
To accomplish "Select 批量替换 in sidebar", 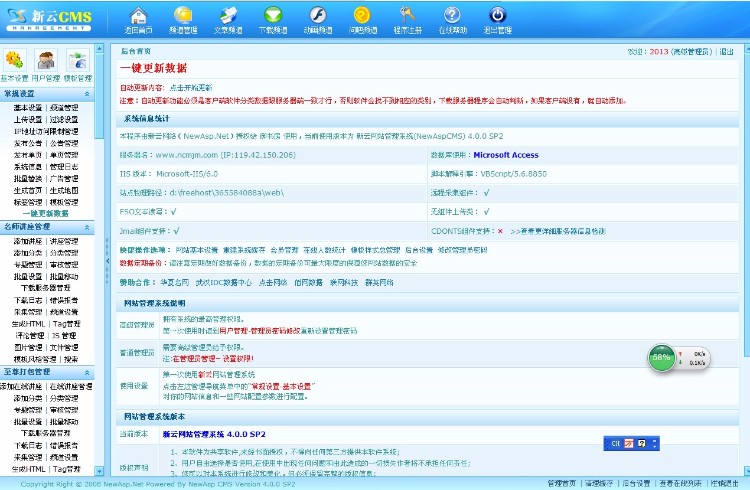I will (x=28, y=178).
